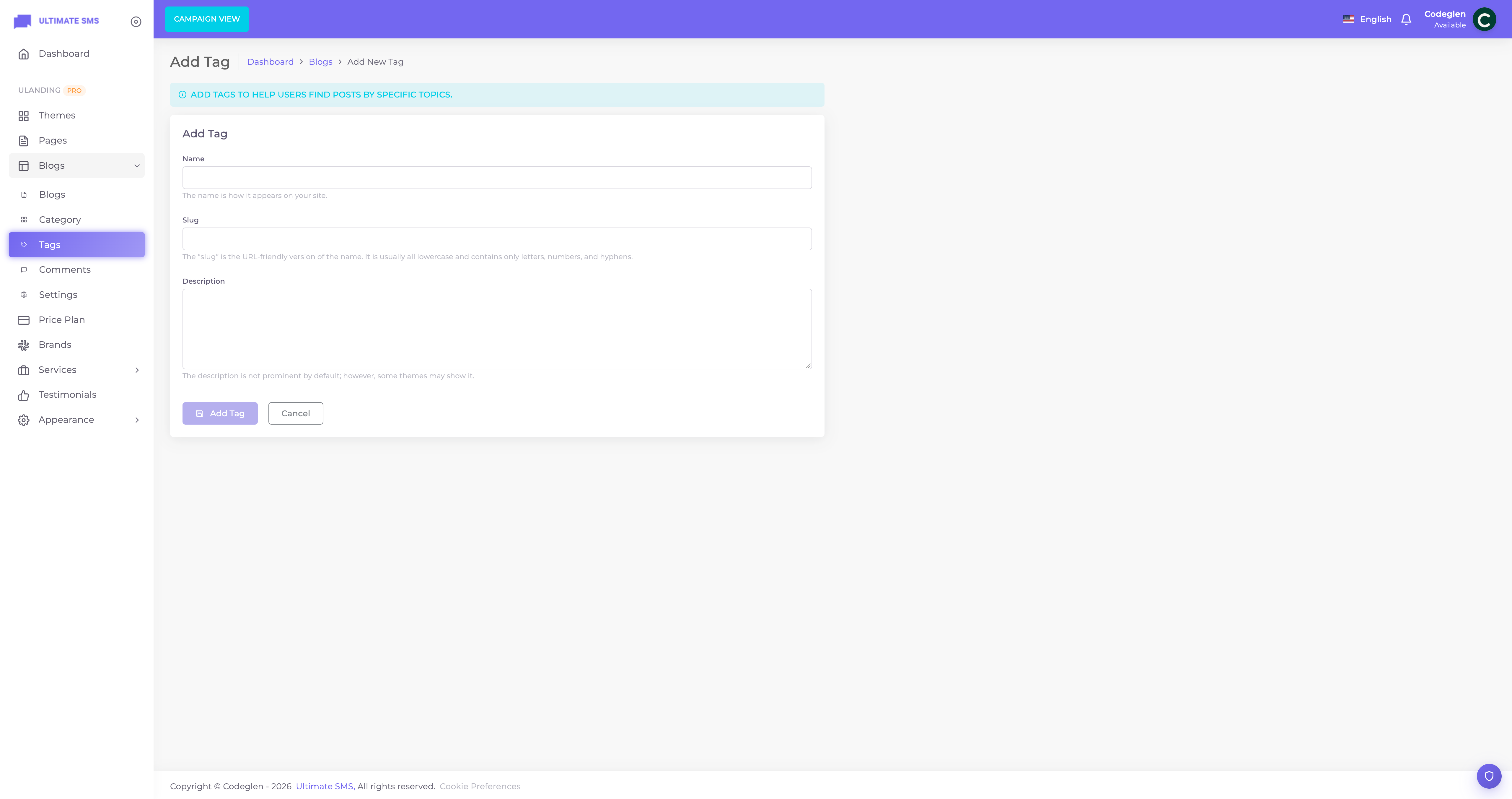Toggle the sidebar collapse circle icon
Viewport: 1512px width, 799px height.
pos(136,22)
